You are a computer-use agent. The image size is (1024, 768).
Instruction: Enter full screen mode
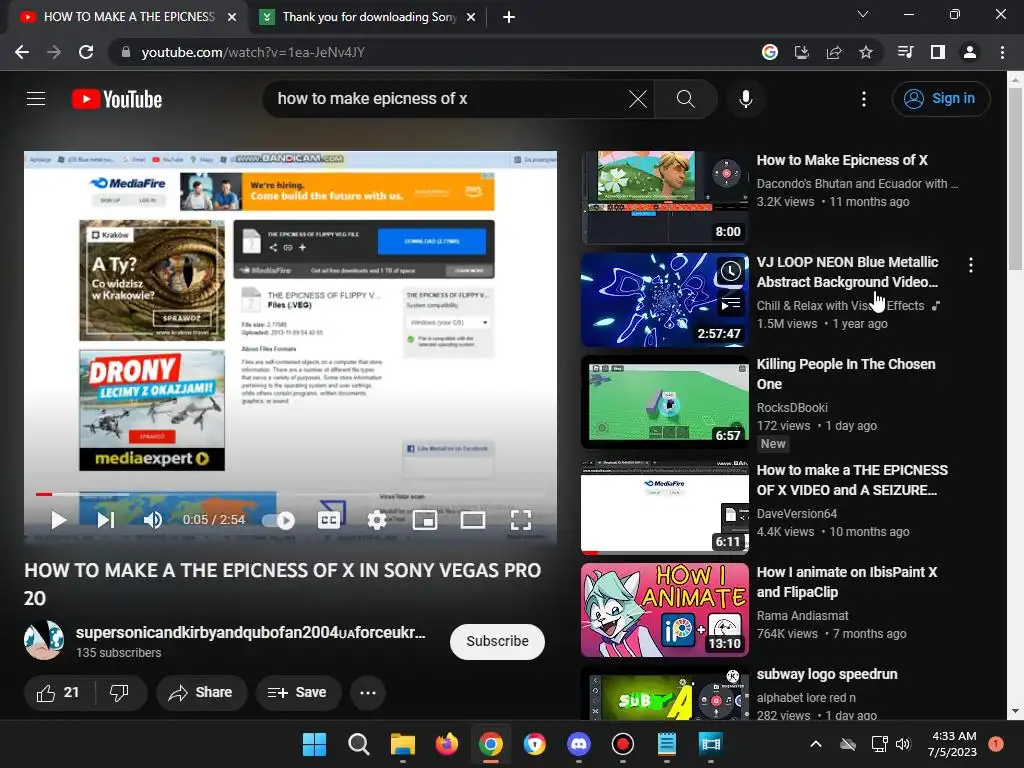(x=520, y=520)
